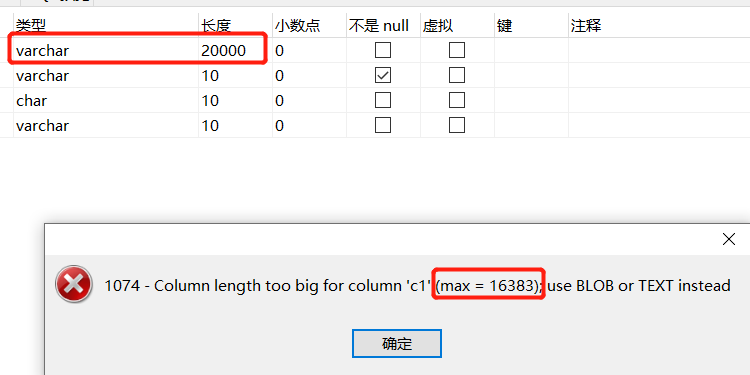Screen dimensions: 750x375
Task: Enable 虚拟 checkbox in the second row
Action: click(x=457, y=75)
